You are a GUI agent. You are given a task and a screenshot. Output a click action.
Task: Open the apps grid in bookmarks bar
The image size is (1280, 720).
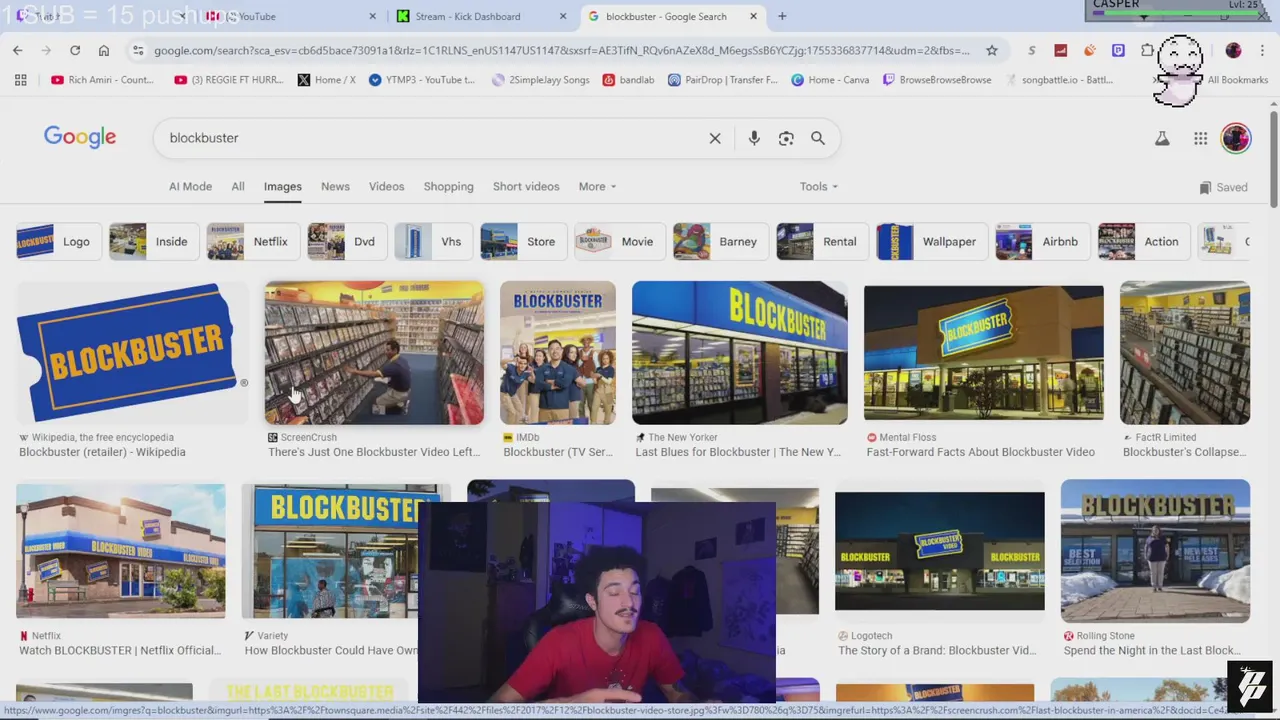(20, 80)
